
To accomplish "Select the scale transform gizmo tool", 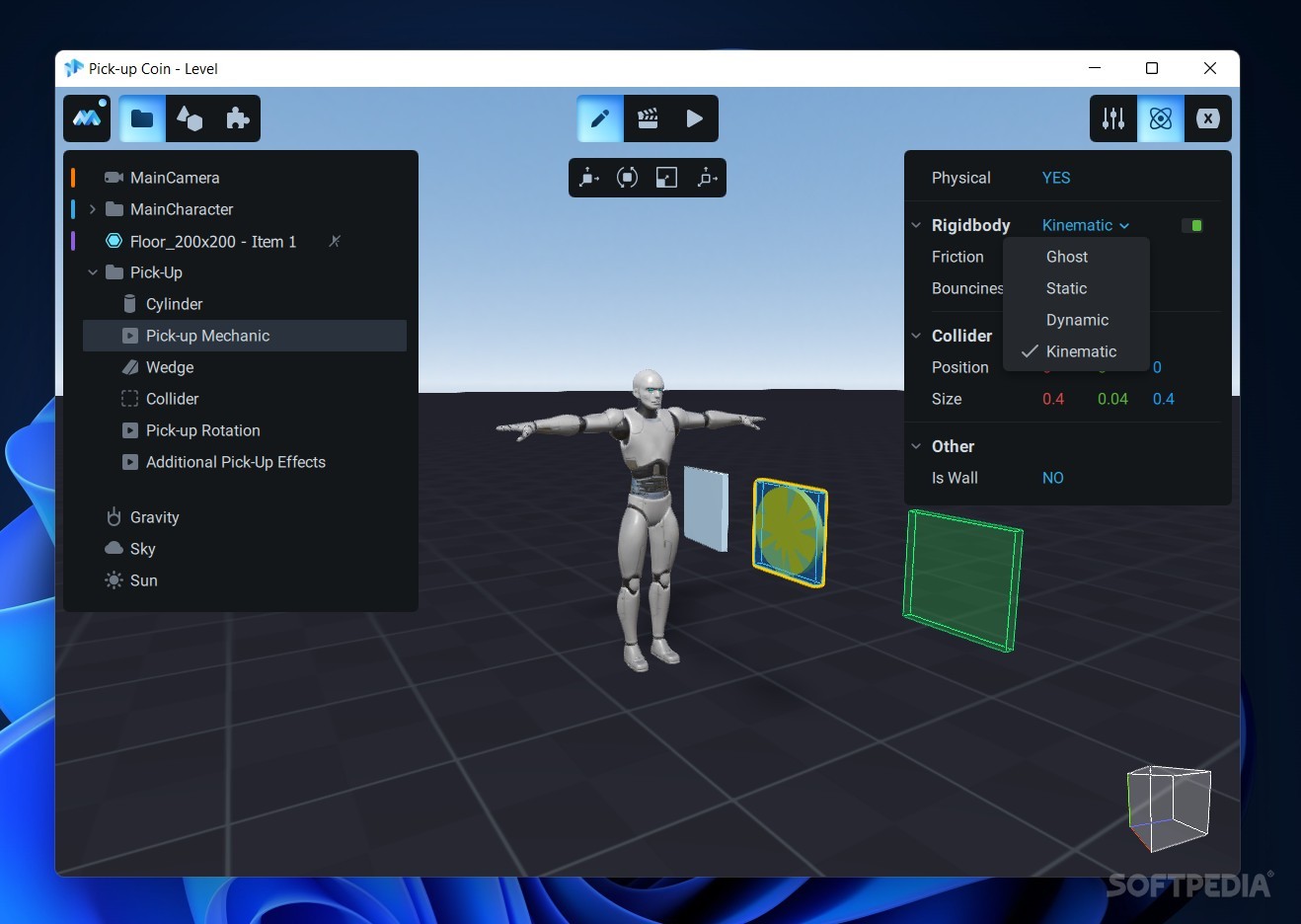I will [x=666, y=178].
